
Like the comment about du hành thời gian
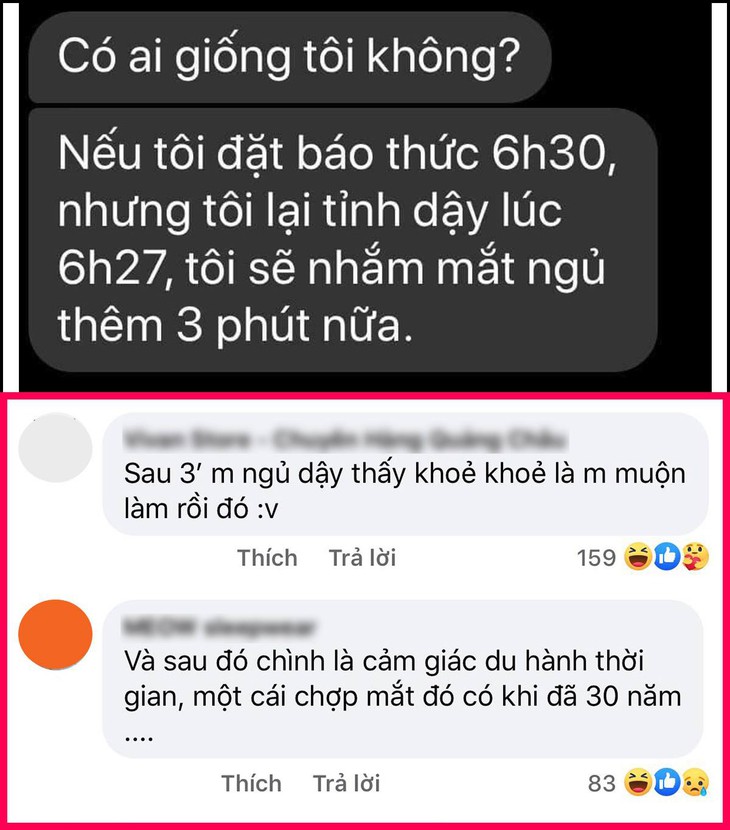251,783
